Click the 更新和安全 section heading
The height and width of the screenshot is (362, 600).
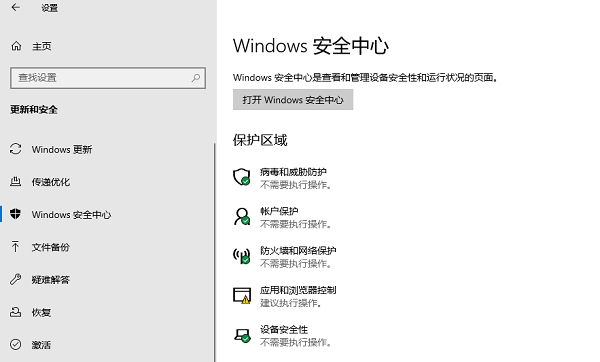coord(34,110)
